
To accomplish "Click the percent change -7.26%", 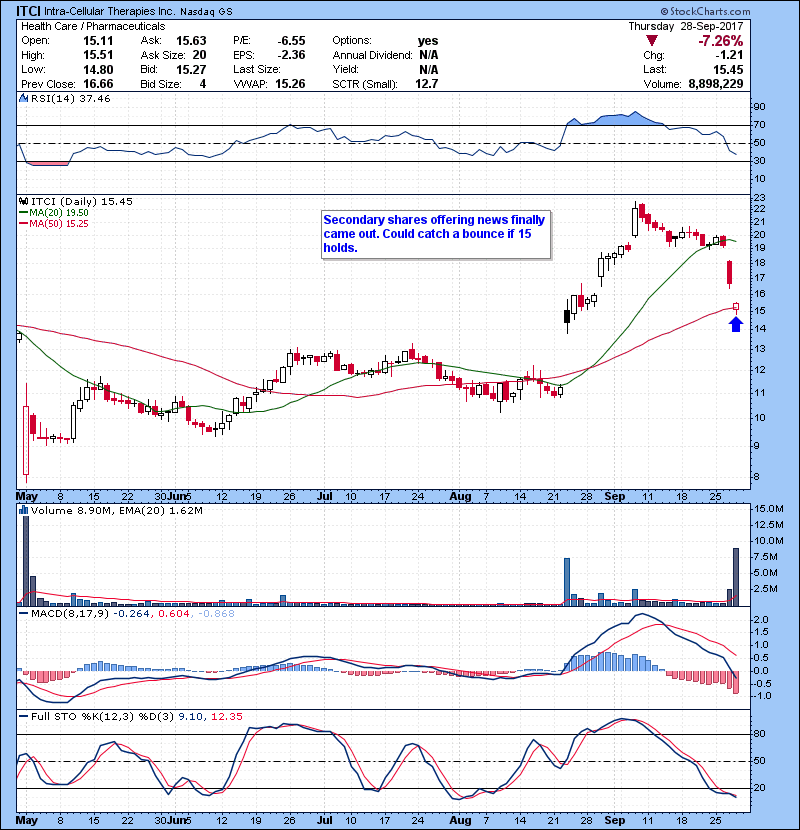I will (x=721, y=41).
